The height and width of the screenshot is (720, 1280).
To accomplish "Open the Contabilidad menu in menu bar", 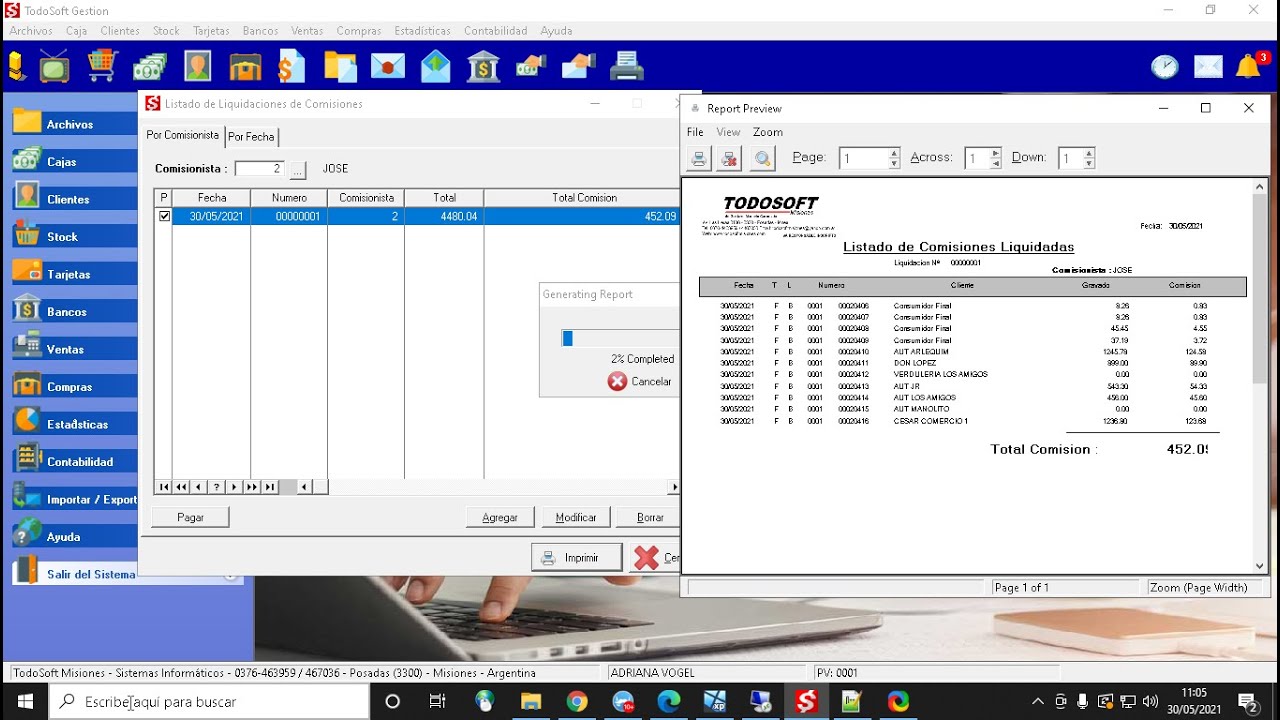I will pyautogui.click(x=496, y=31).
